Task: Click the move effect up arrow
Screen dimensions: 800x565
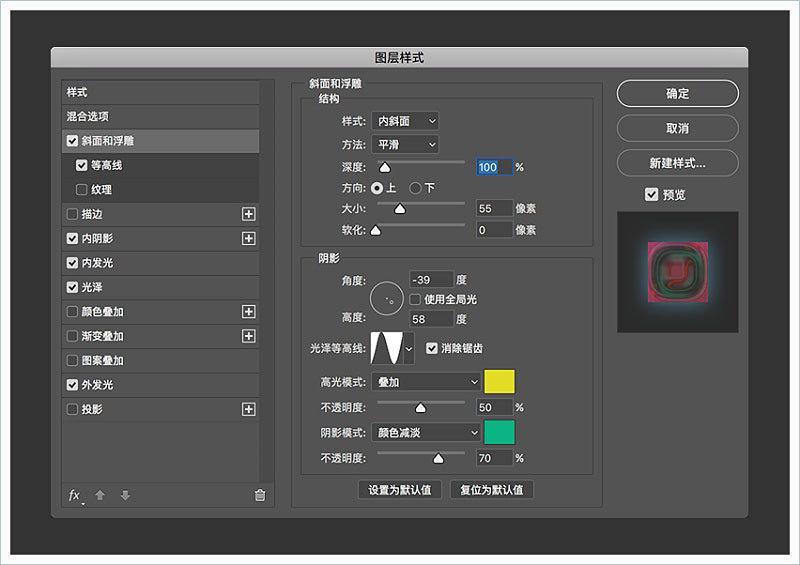Action: pos(100,495)
